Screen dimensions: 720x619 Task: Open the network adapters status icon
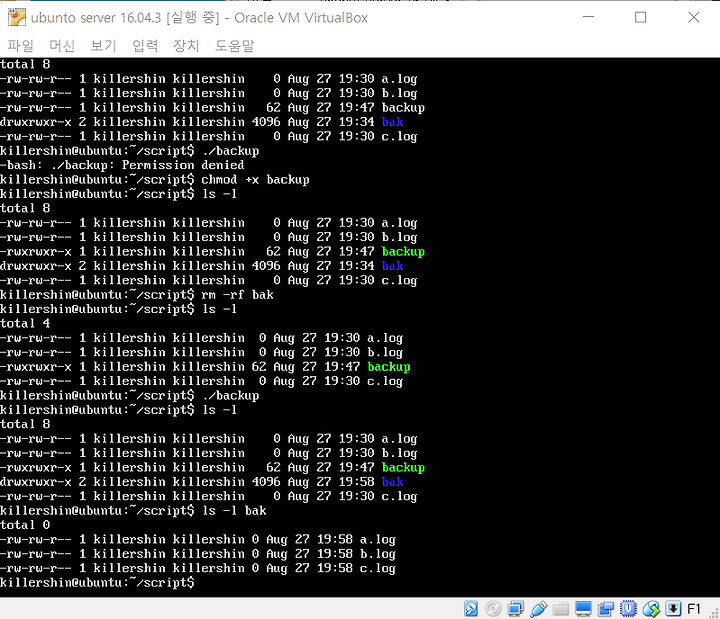(x=515, y=609)
